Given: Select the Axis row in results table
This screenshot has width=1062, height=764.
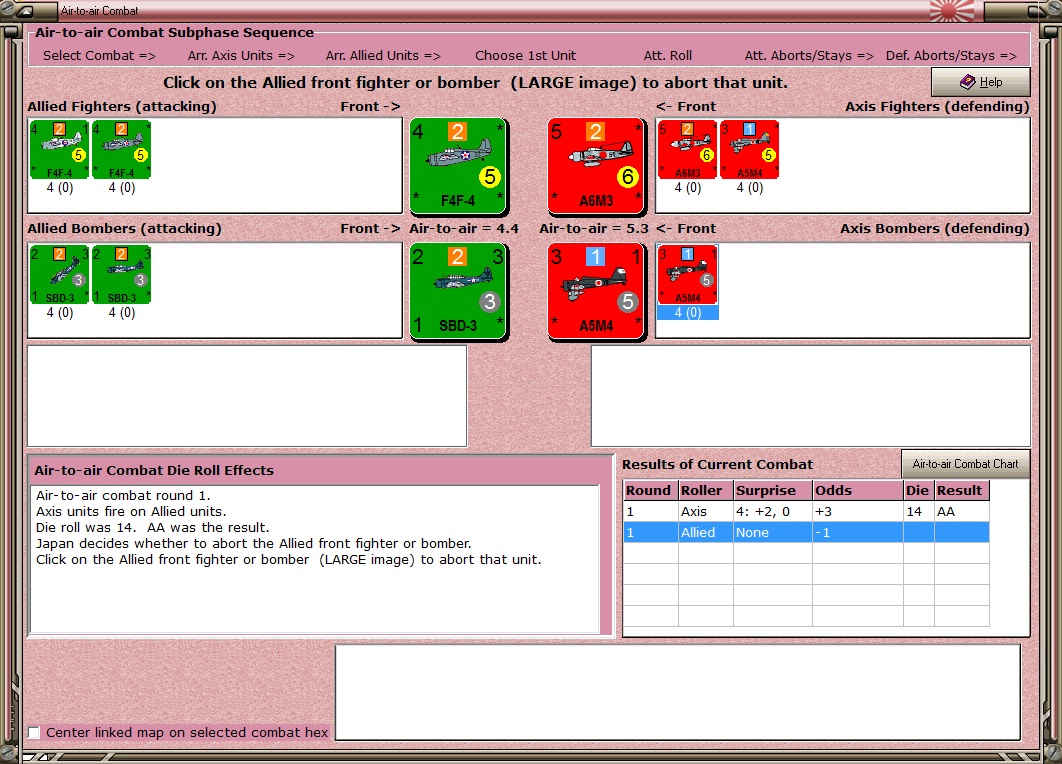Looking at the screenshot, I should click(x=806, y=511).
